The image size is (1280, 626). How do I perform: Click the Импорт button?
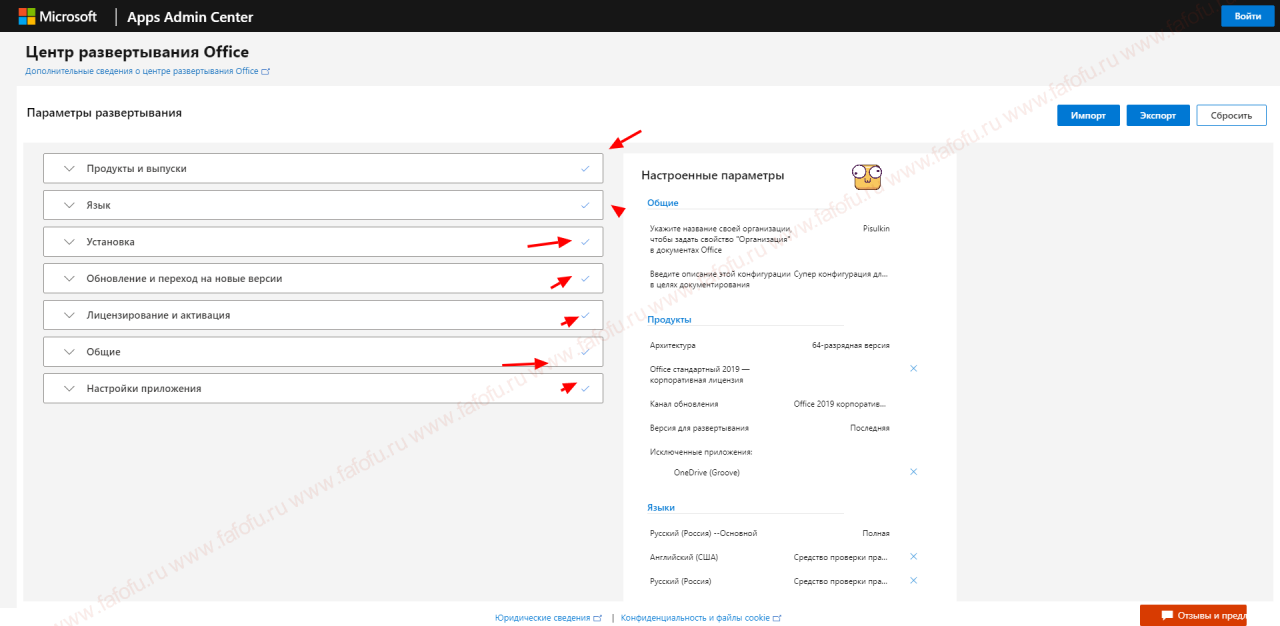tap(1088, 115)
